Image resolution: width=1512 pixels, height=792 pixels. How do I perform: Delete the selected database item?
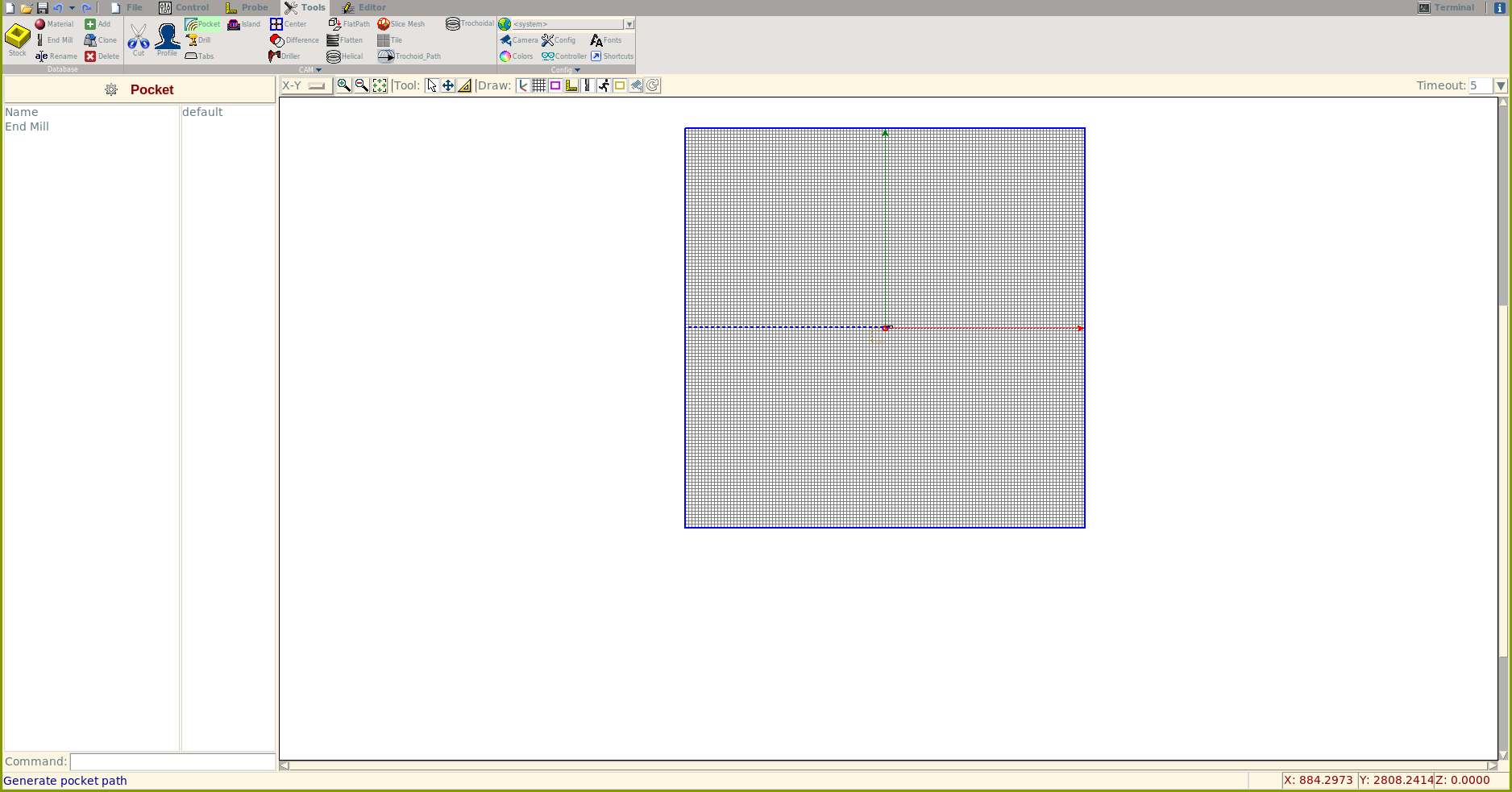[102, 56]
